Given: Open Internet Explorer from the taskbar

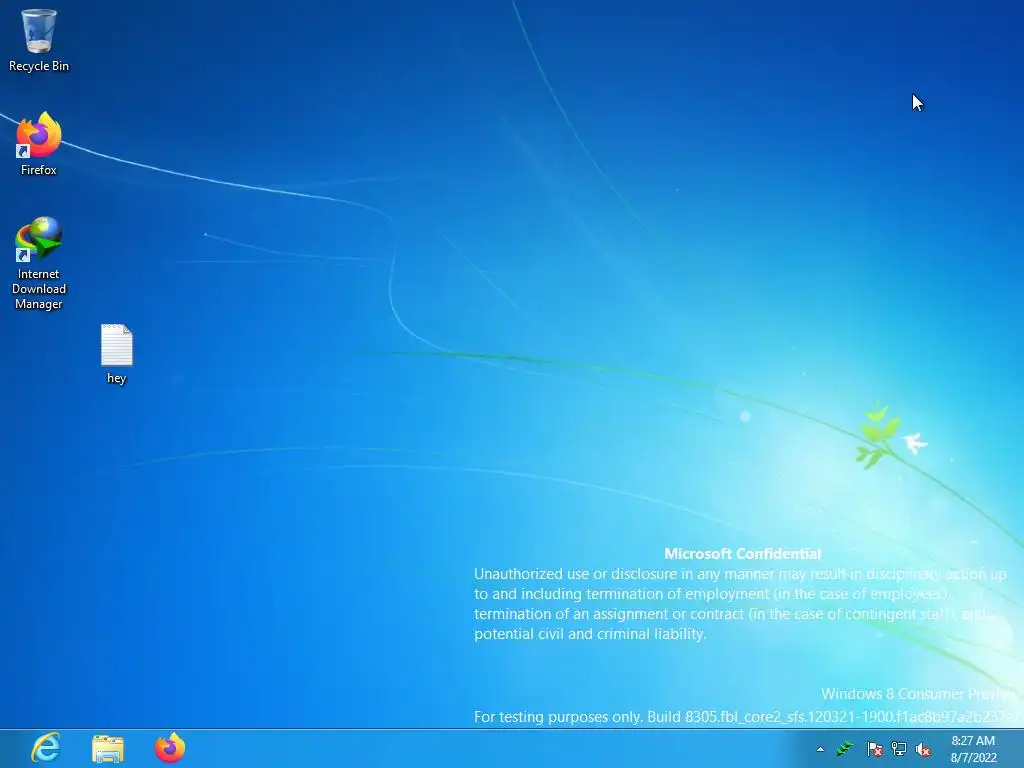Looking at the screenshot, I should pos(46,748).
